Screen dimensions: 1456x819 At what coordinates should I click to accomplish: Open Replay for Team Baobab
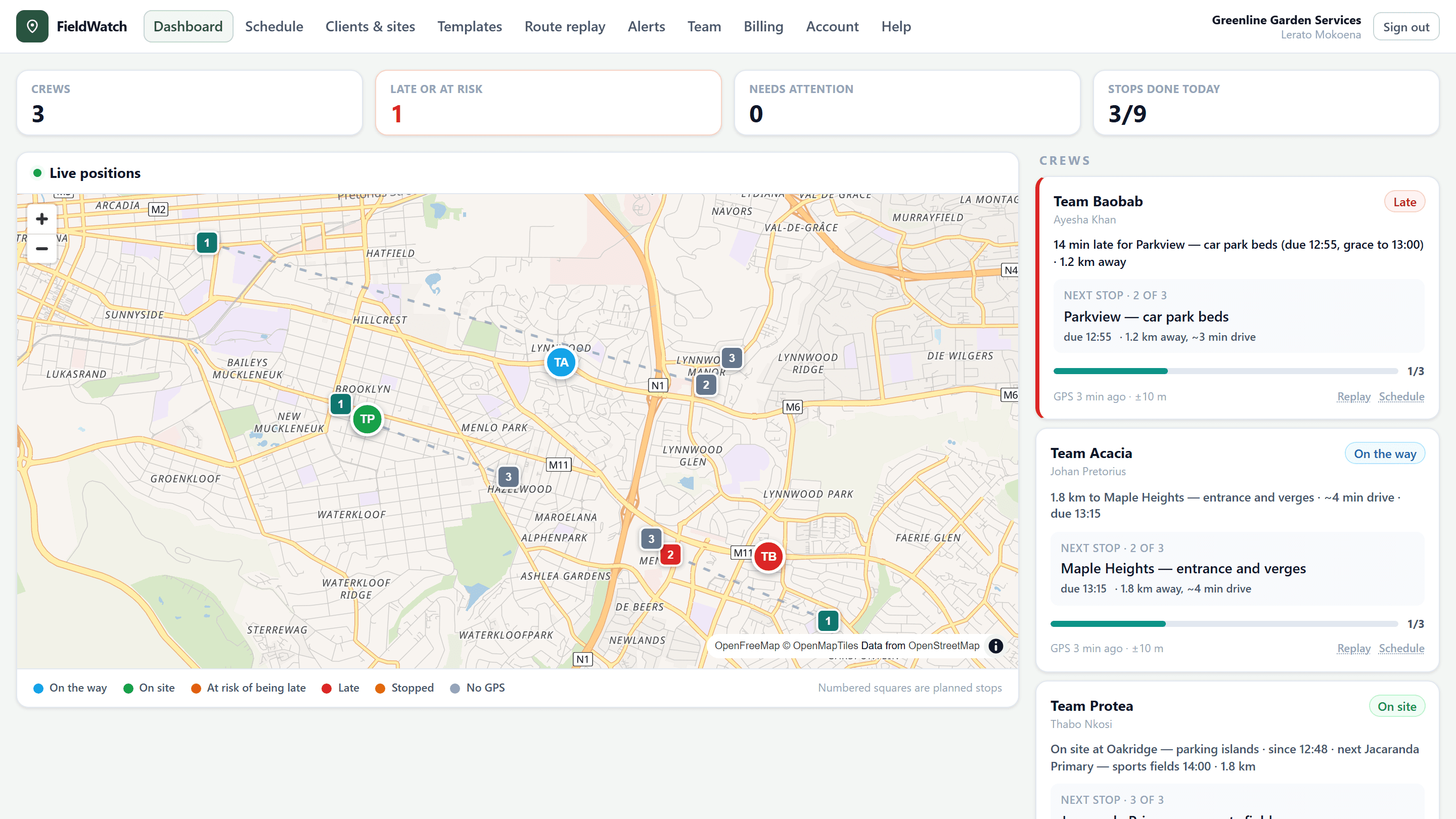[1353, 396]
